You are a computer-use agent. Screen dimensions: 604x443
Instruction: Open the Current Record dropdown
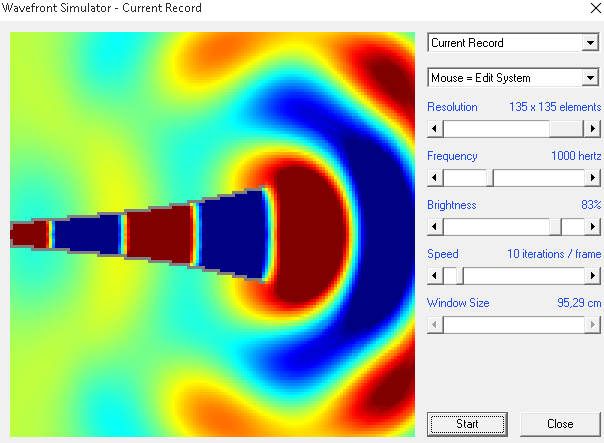513,43
